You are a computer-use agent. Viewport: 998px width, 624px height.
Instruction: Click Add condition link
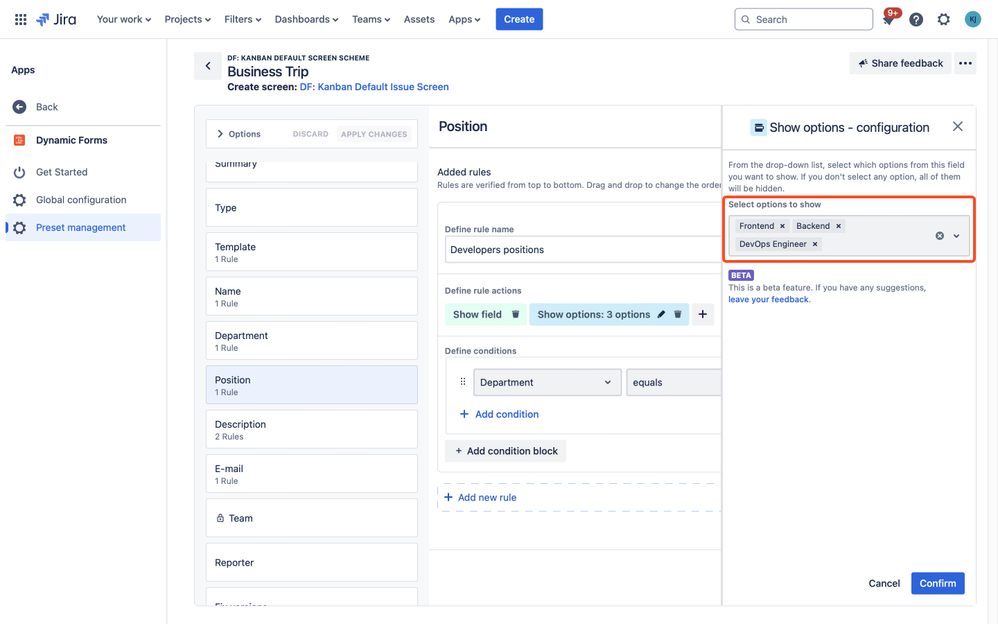[x=499, y=414]
